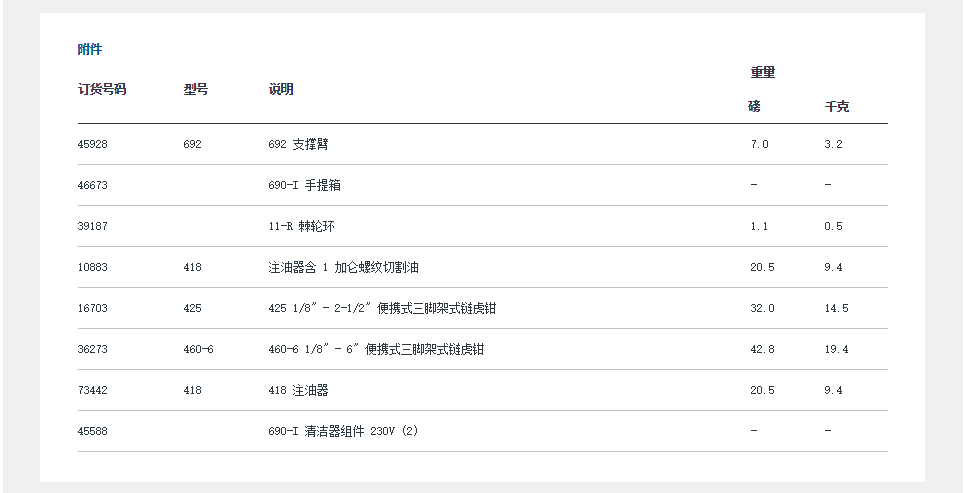Click model 460-6 in the 型号 column
This screenshot has height=493, width=965.
198,349
